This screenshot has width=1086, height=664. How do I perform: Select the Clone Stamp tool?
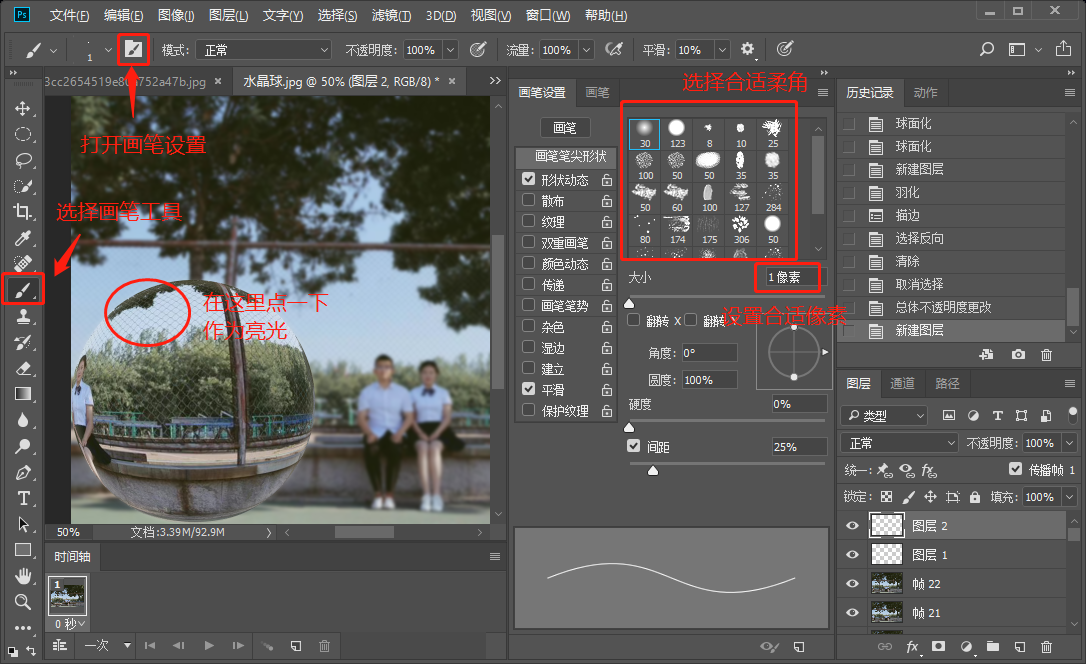click(x=23, y=316)
